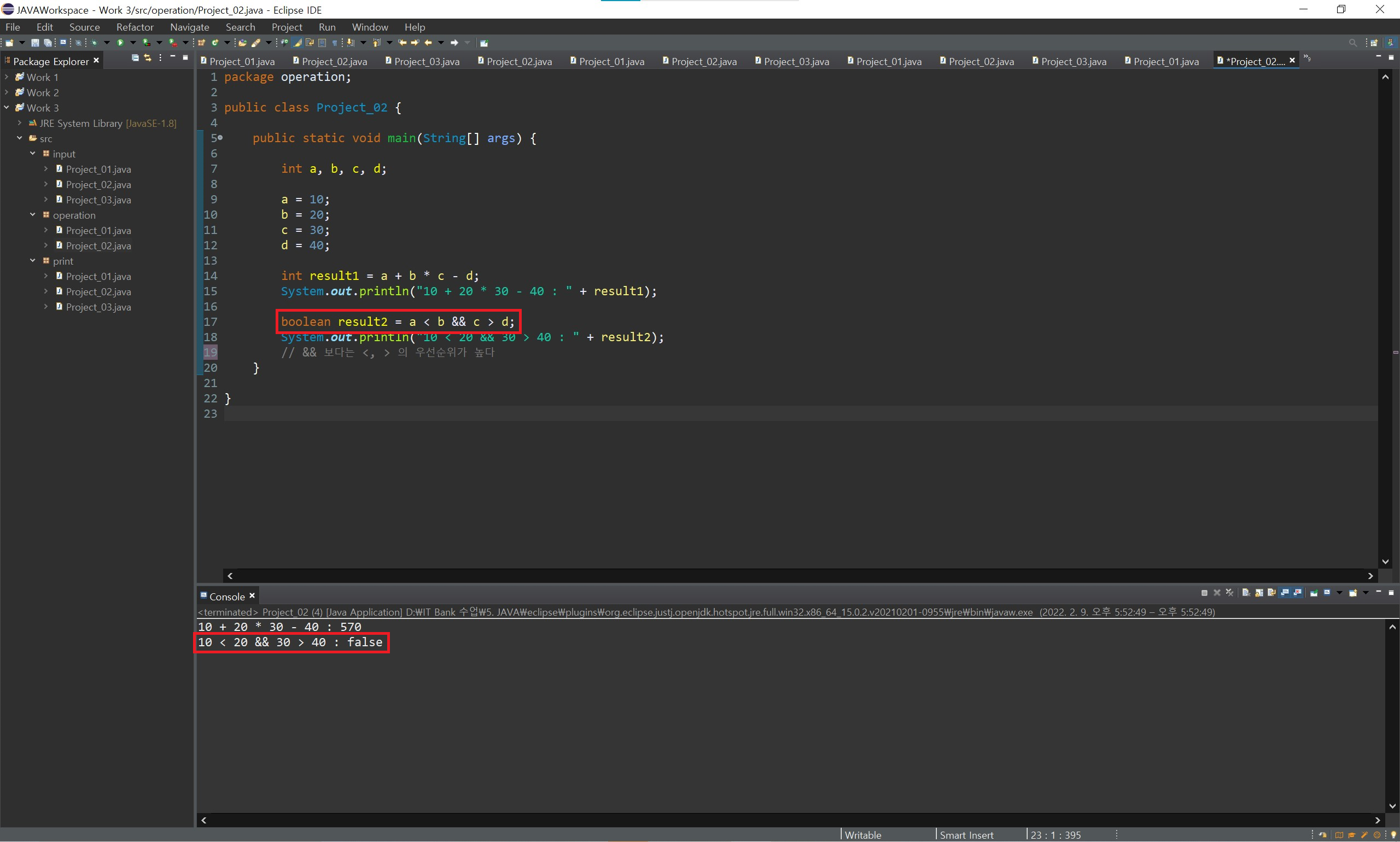The width and height of the screenshot is (1400, 842).
Task: Toggle Scroll Lock in the console toolbar
Action: 1259,592
